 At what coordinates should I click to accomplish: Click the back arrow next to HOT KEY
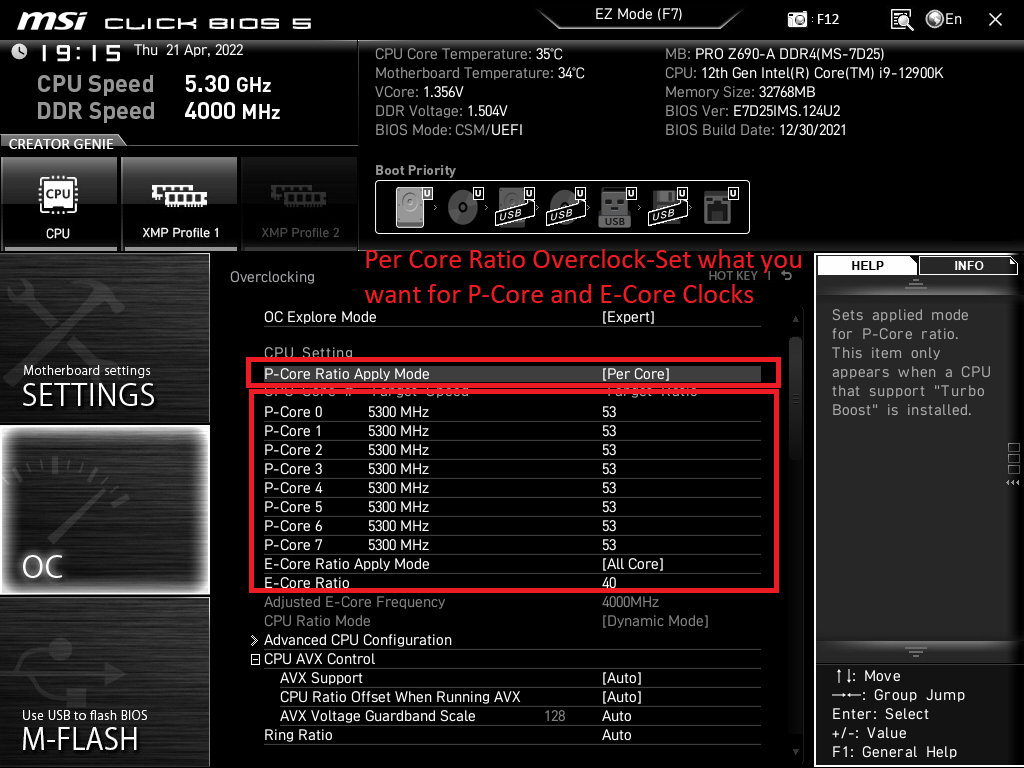tap(787, 276)
